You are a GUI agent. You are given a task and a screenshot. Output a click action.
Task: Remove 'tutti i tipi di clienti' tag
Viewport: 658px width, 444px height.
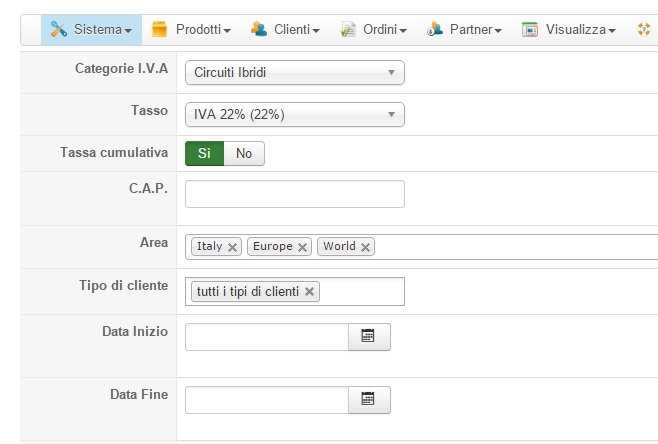pos(310,292)
